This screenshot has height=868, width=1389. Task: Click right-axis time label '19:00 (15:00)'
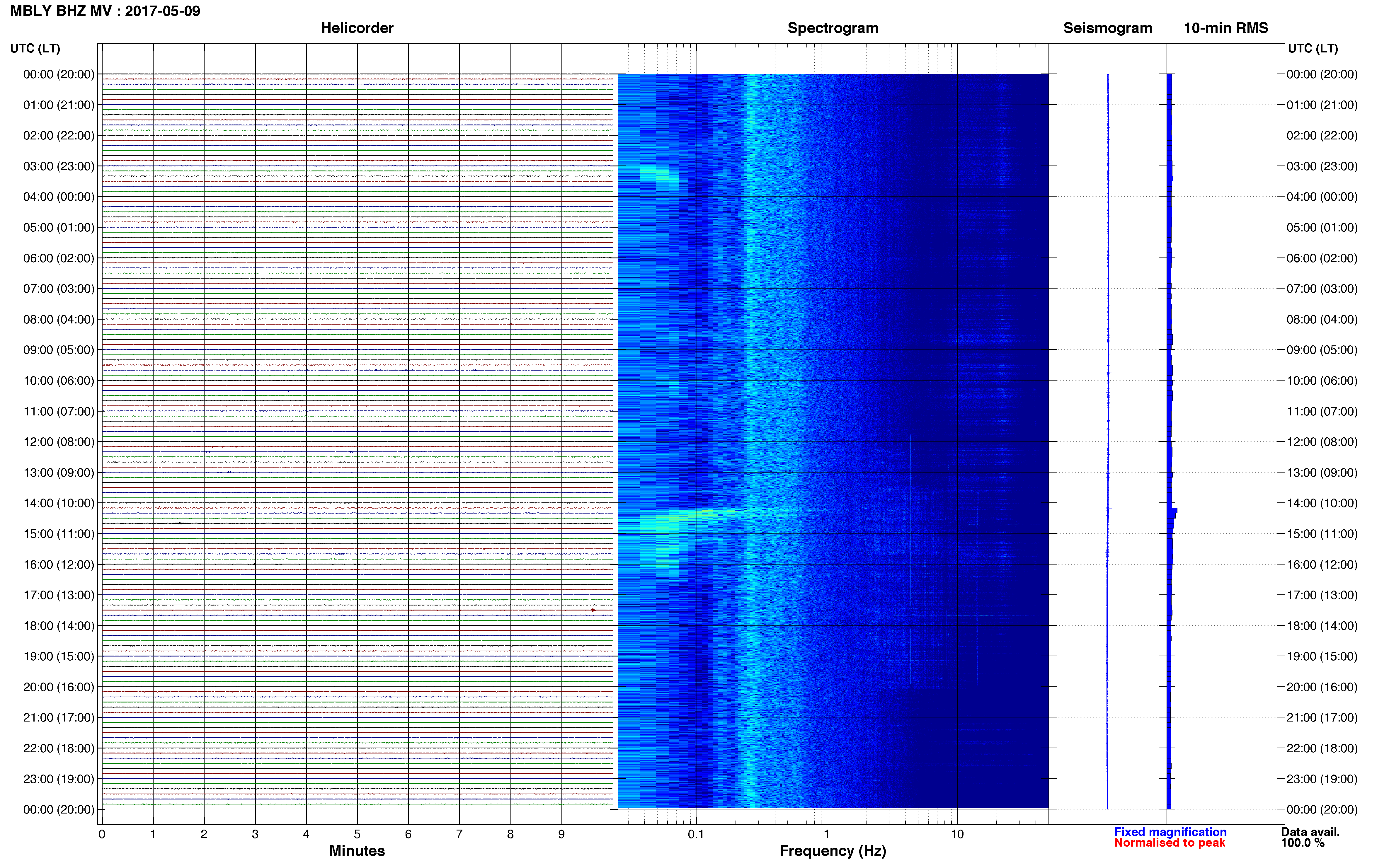(x=1322, y=656)
